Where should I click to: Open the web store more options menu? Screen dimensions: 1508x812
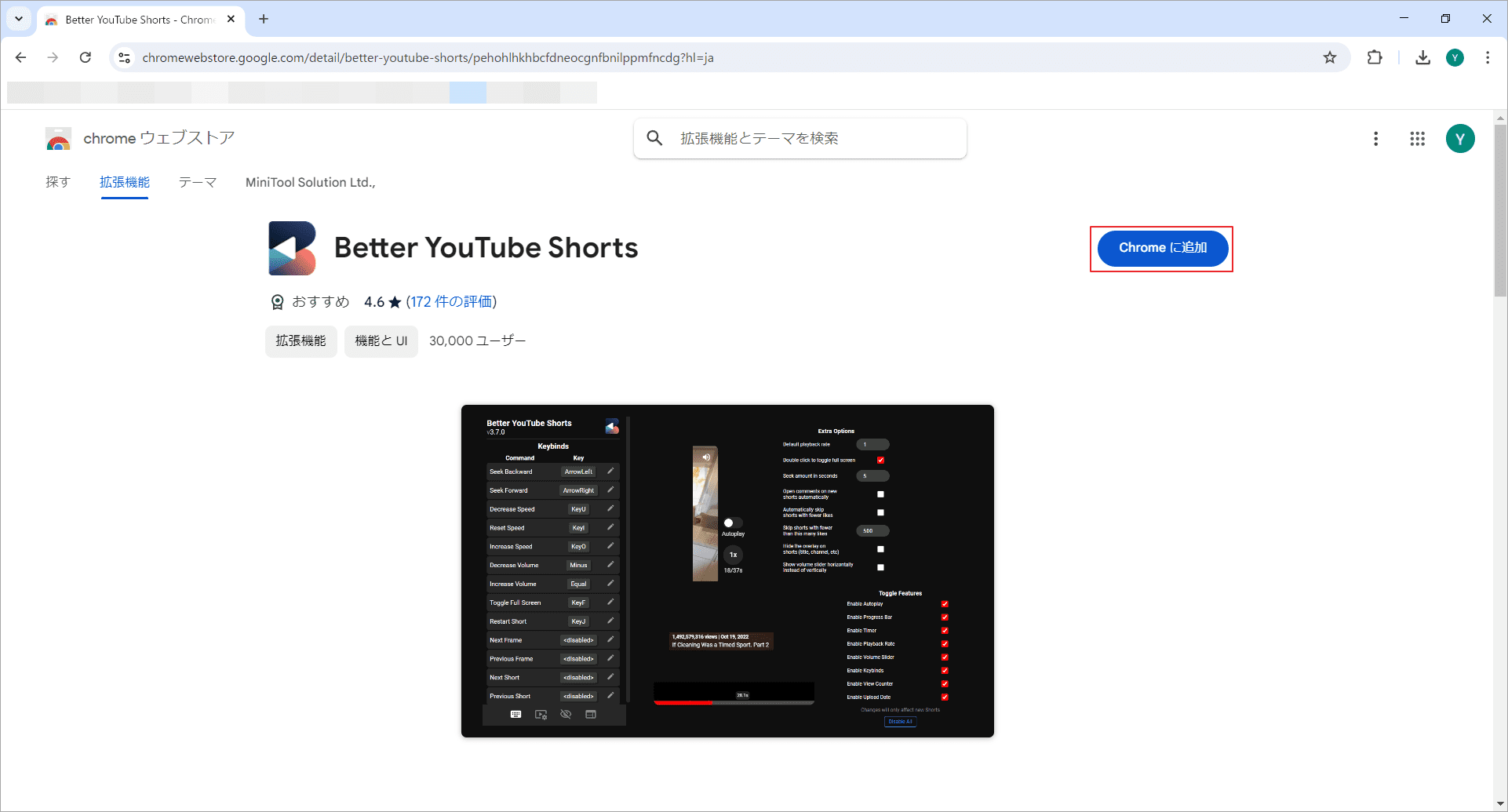point(1375,139)
